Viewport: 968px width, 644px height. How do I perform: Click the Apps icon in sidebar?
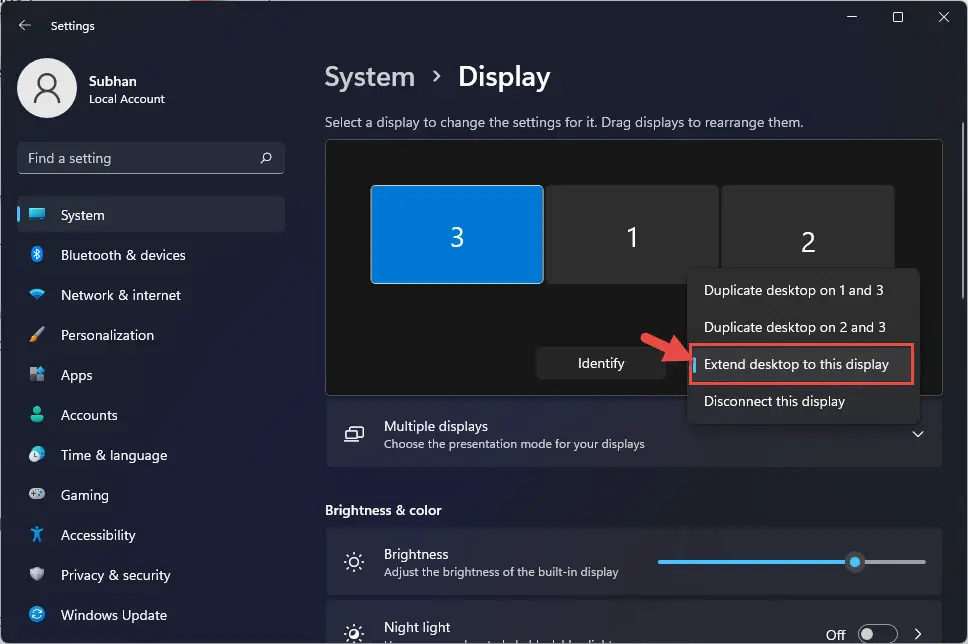[x=37, y=374]
